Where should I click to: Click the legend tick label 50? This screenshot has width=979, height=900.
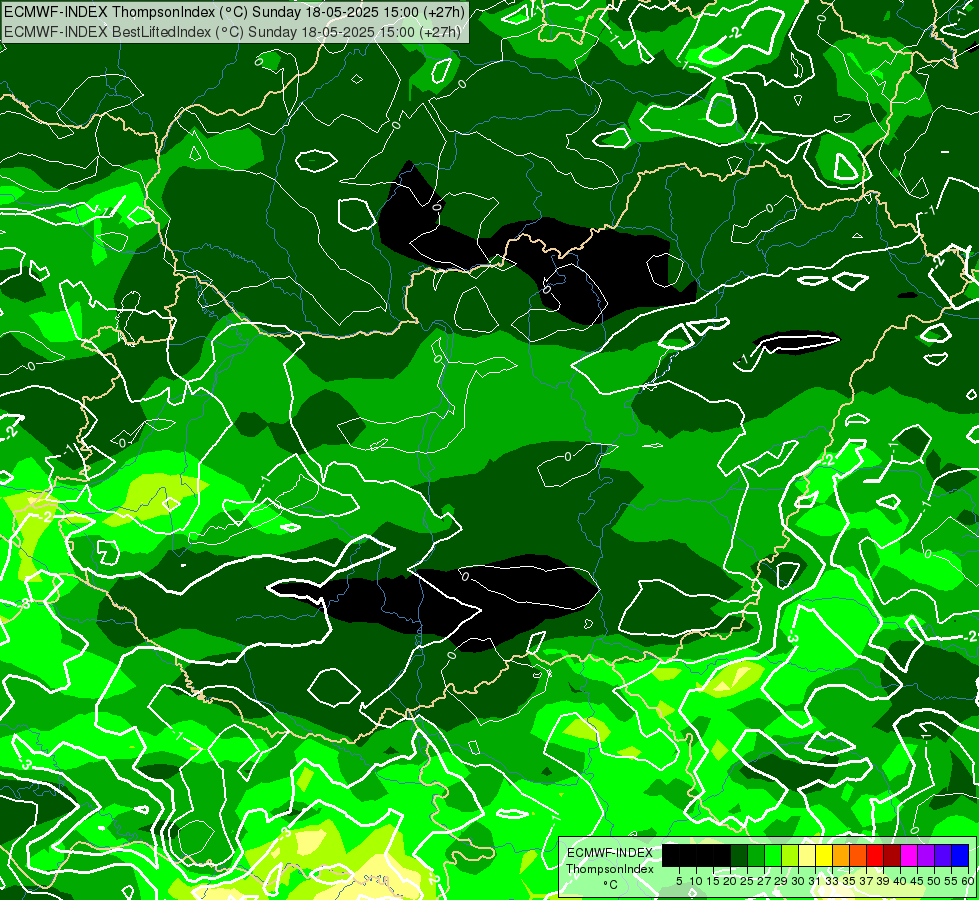[x=934, y=881]
